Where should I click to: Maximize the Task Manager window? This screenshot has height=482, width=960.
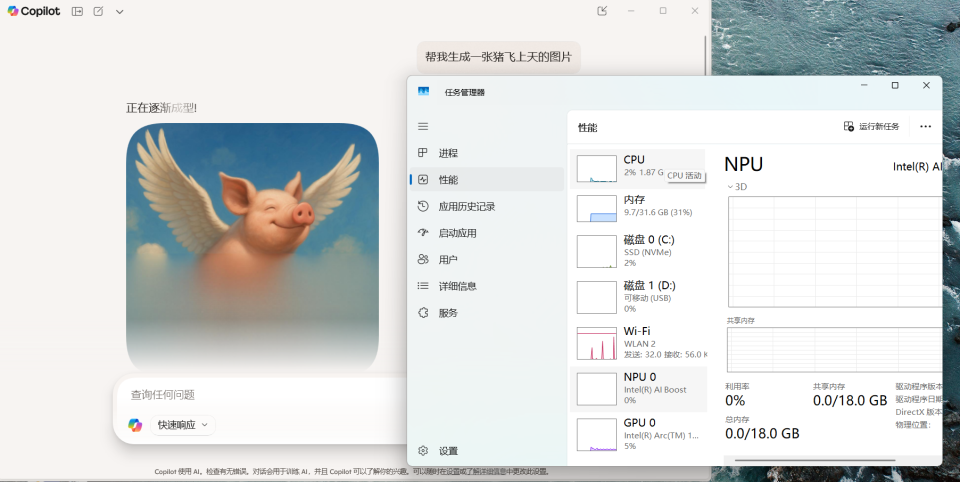click(x=894, y=86)
